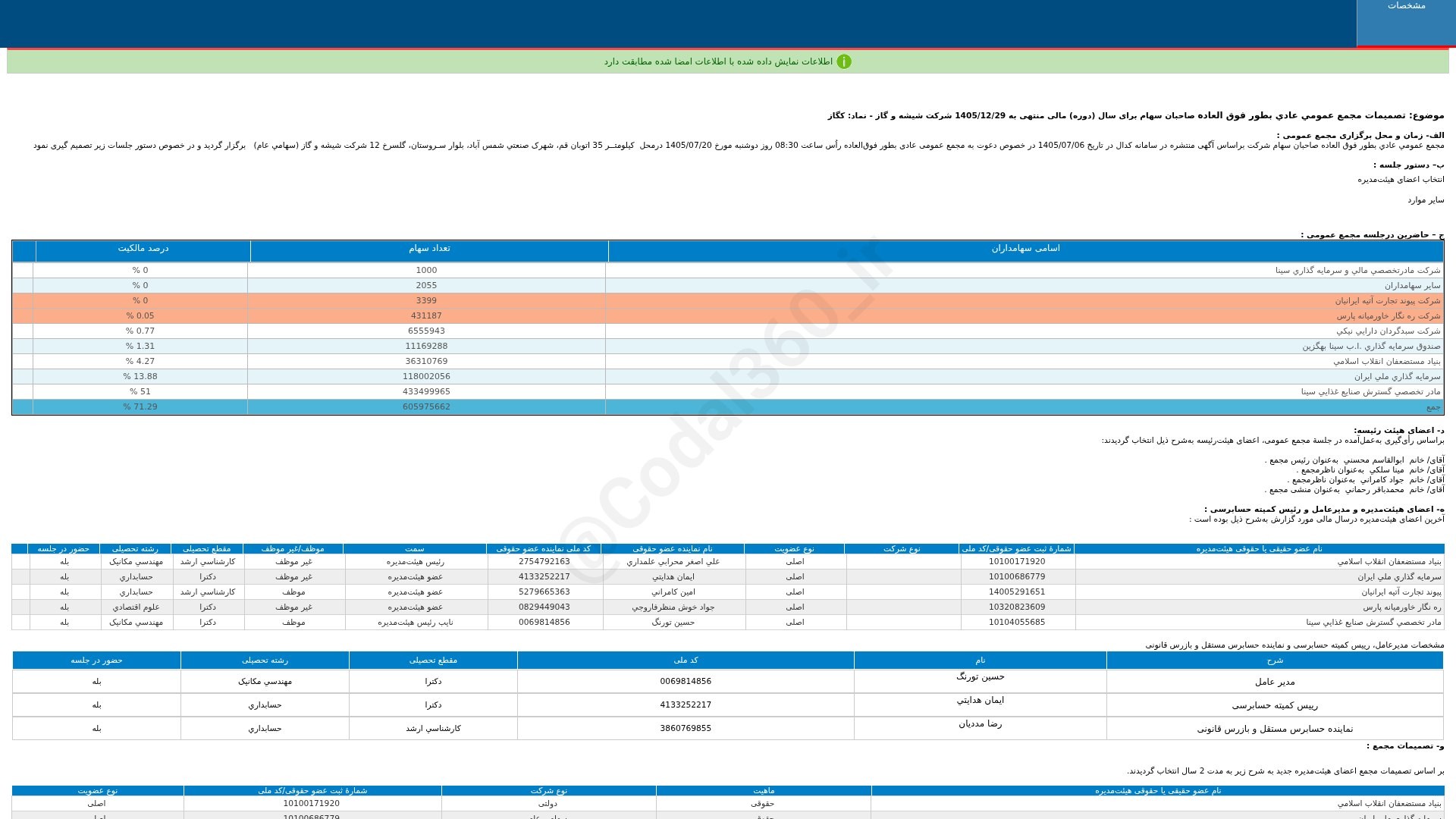1456x819 pixels.
Task: Click the نام نماینده عضو حقوقی header
Action: click(x=673, y=549)
